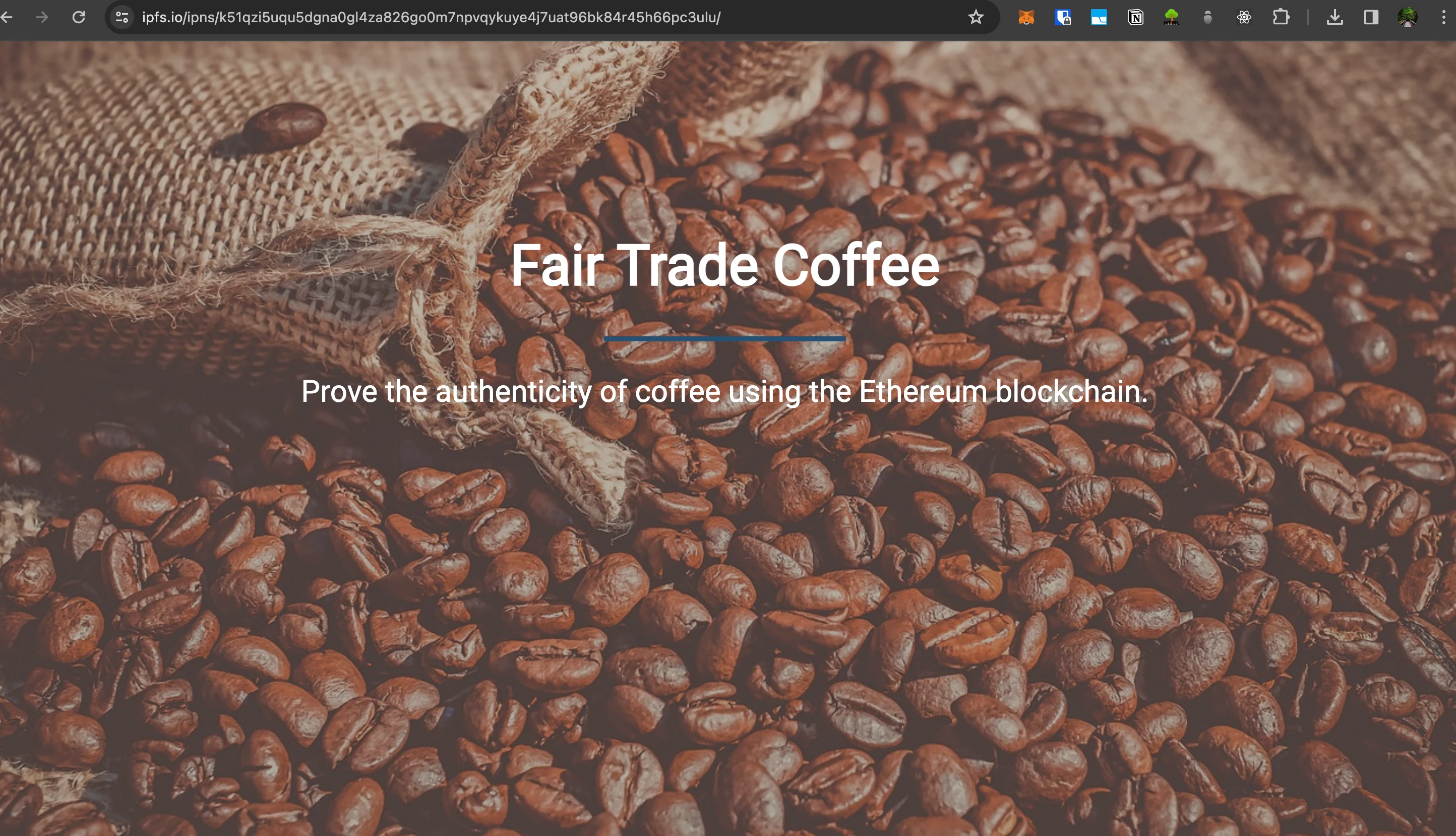
Task: Show the browser downloads
Action: coord(1335,17)
